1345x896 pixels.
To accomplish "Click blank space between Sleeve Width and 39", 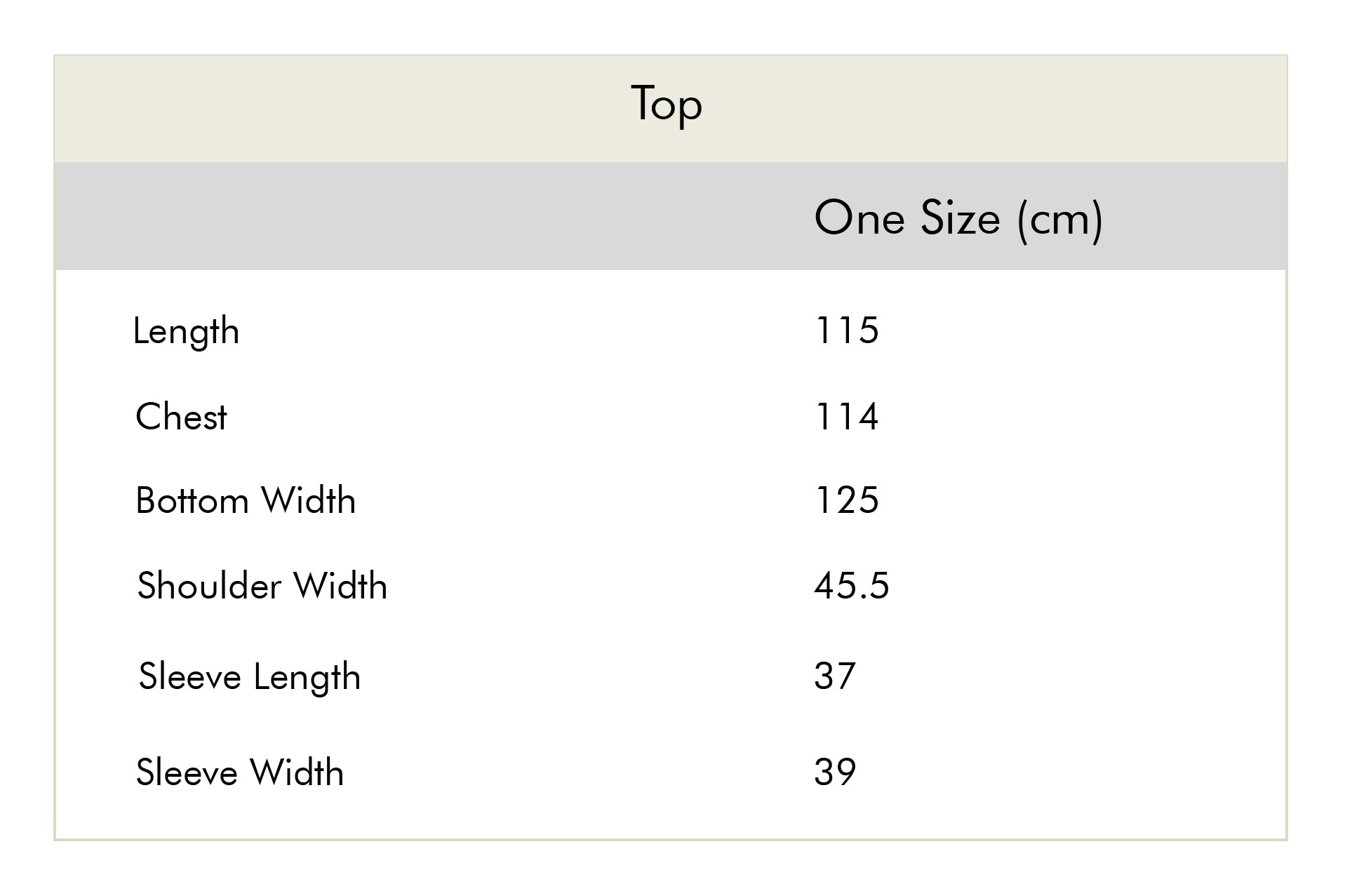I will click(x=575, y=773).
